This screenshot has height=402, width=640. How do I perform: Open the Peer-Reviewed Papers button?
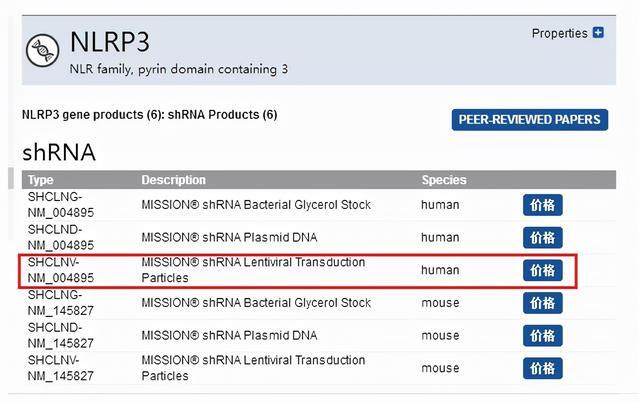[x=530, y=120]
